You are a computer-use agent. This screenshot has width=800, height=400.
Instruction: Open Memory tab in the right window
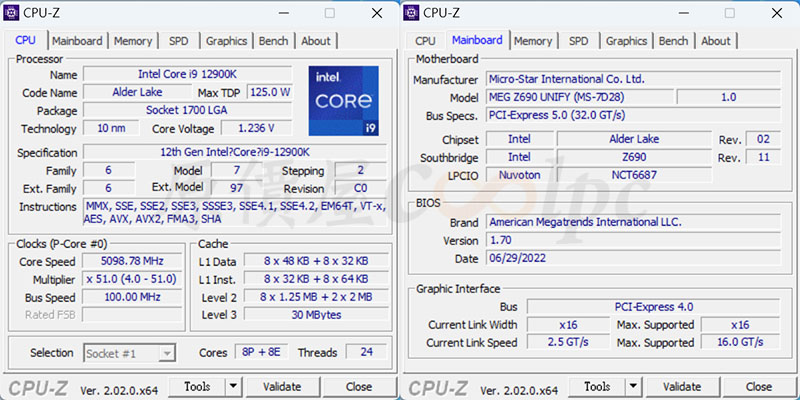point(533,41)
